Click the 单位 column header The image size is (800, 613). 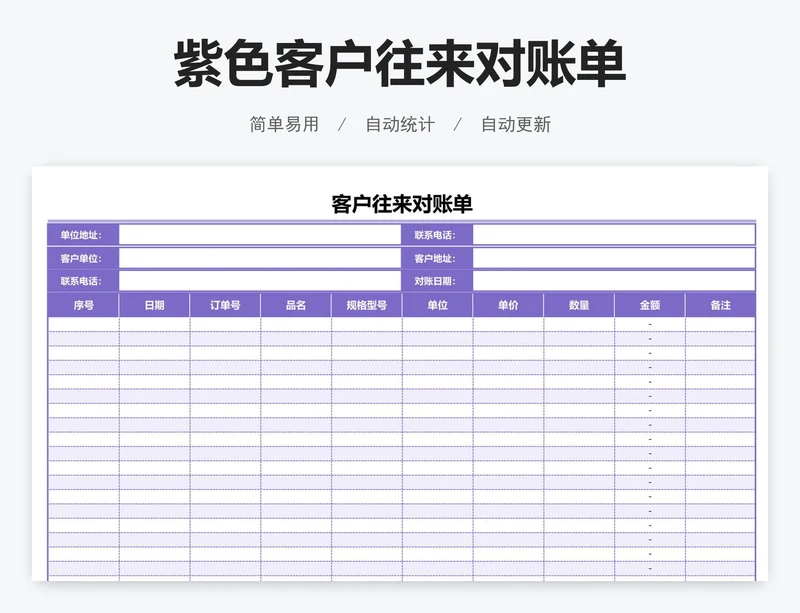tap(438, 305)
